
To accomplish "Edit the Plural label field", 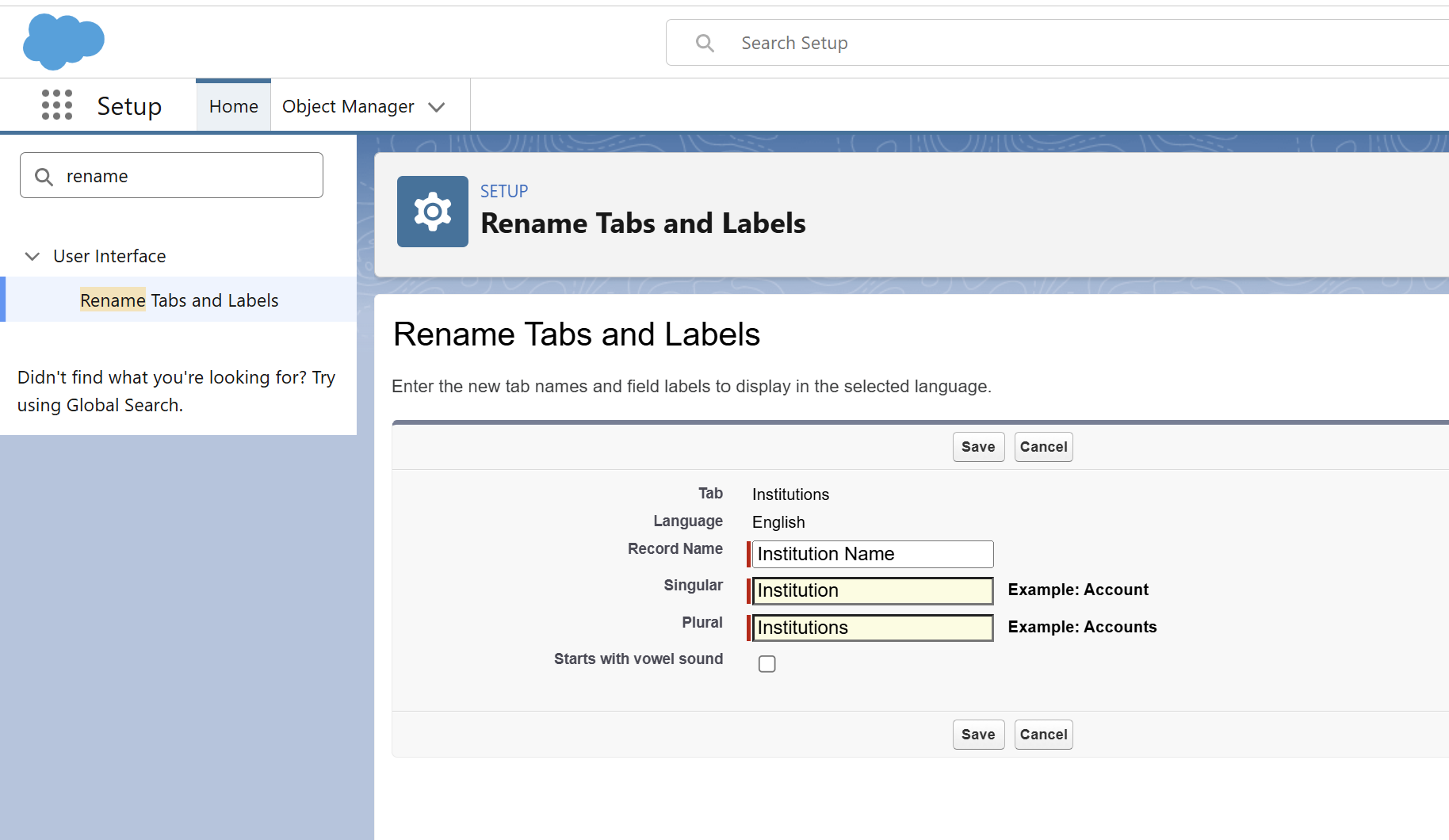I will pyautogui.click(x=872, y=628).
